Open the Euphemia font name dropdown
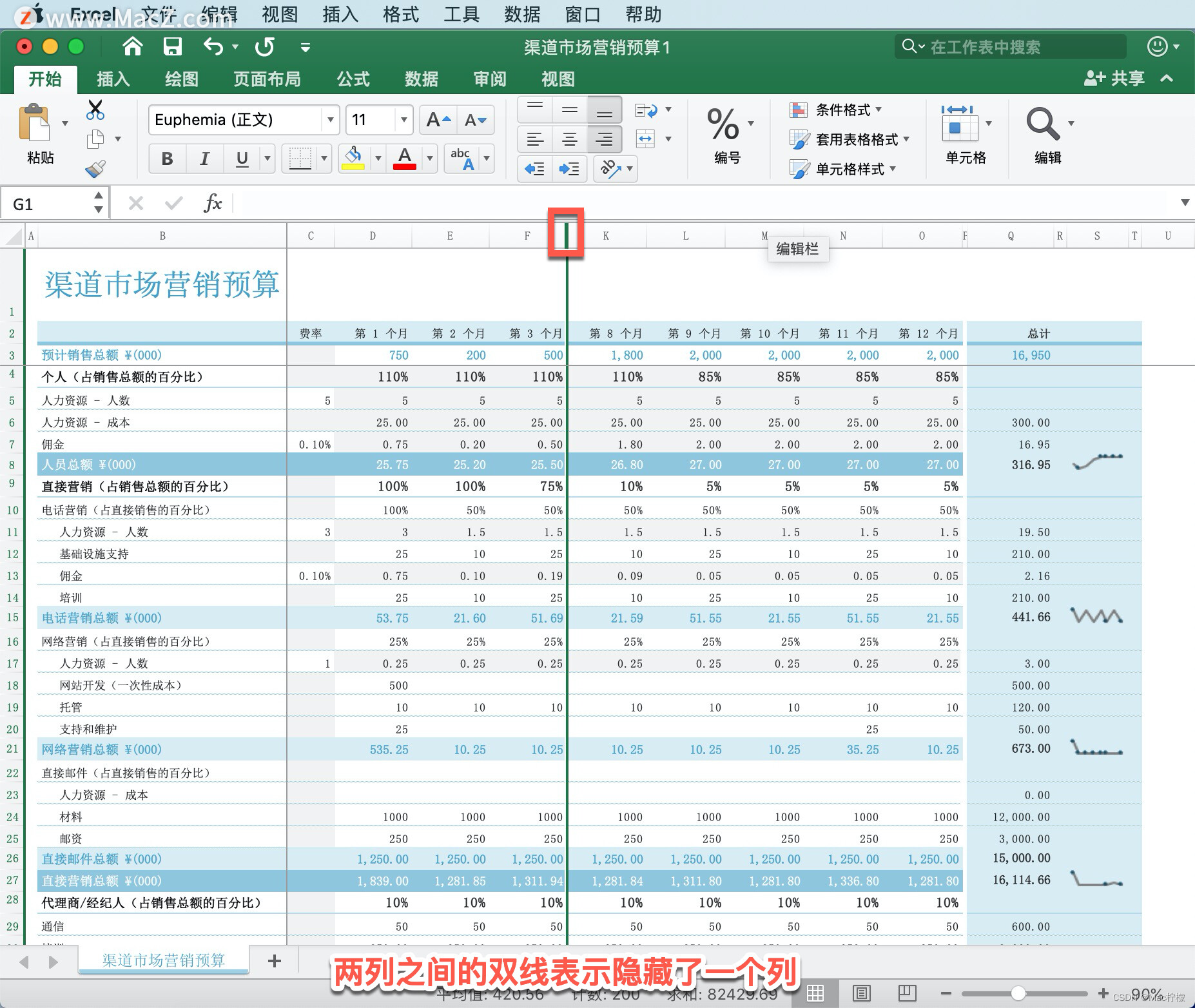1195x1008 pixels. [330, 120]
